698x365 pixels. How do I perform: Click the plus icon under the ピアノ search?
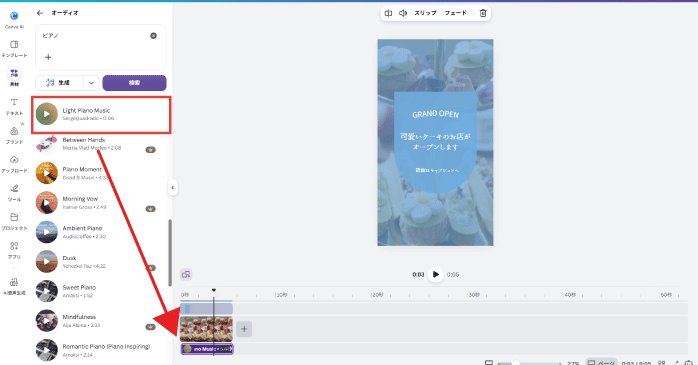point(48,57)
